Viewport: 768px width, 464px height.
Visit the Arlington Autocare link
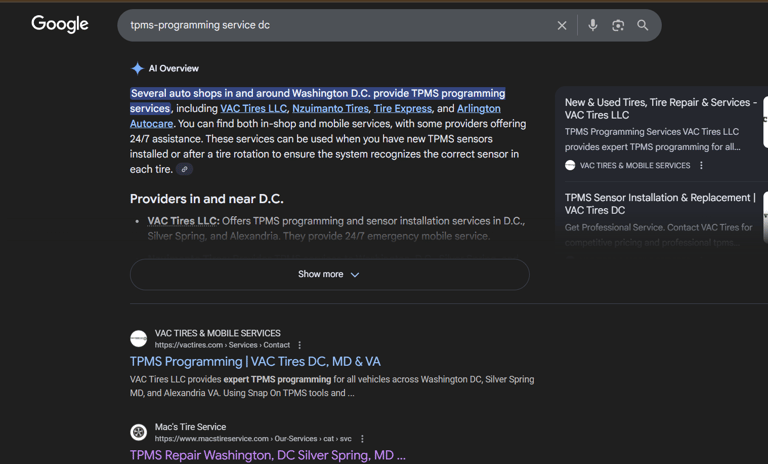(x=478, y=108)
